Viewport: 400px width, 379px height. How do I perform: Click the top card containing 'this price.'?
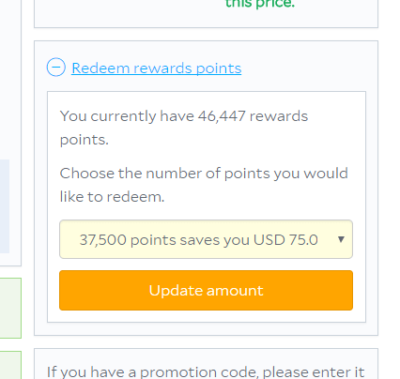[x=206, y=14]
